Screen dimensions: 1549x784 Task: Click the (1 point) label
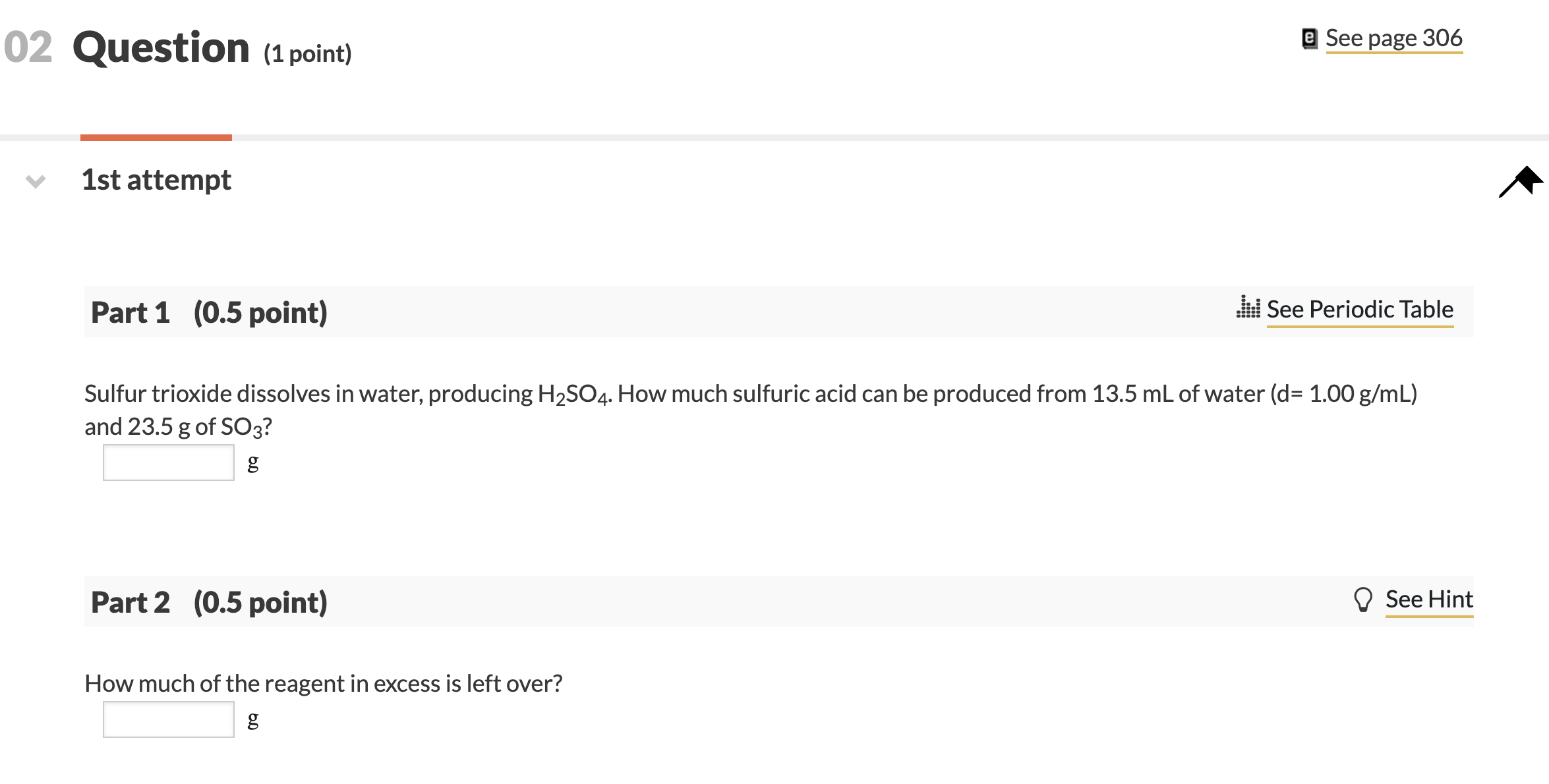coord(308,53)
